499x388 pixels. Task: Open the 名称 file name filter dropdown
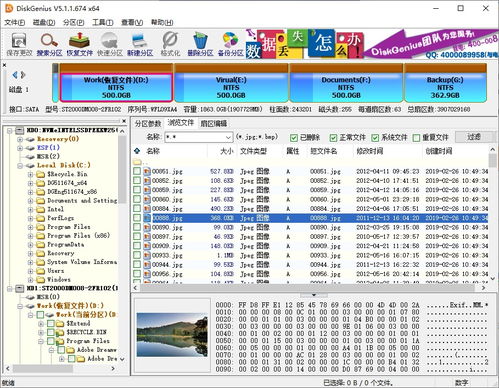pos(228,137)
